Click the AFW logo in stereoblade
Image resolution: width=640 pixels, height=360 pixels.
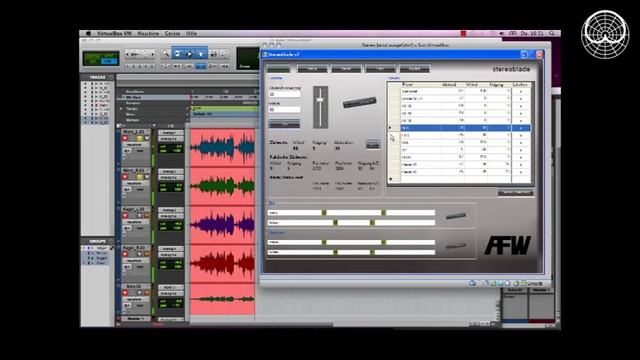(x=507, y=245)
